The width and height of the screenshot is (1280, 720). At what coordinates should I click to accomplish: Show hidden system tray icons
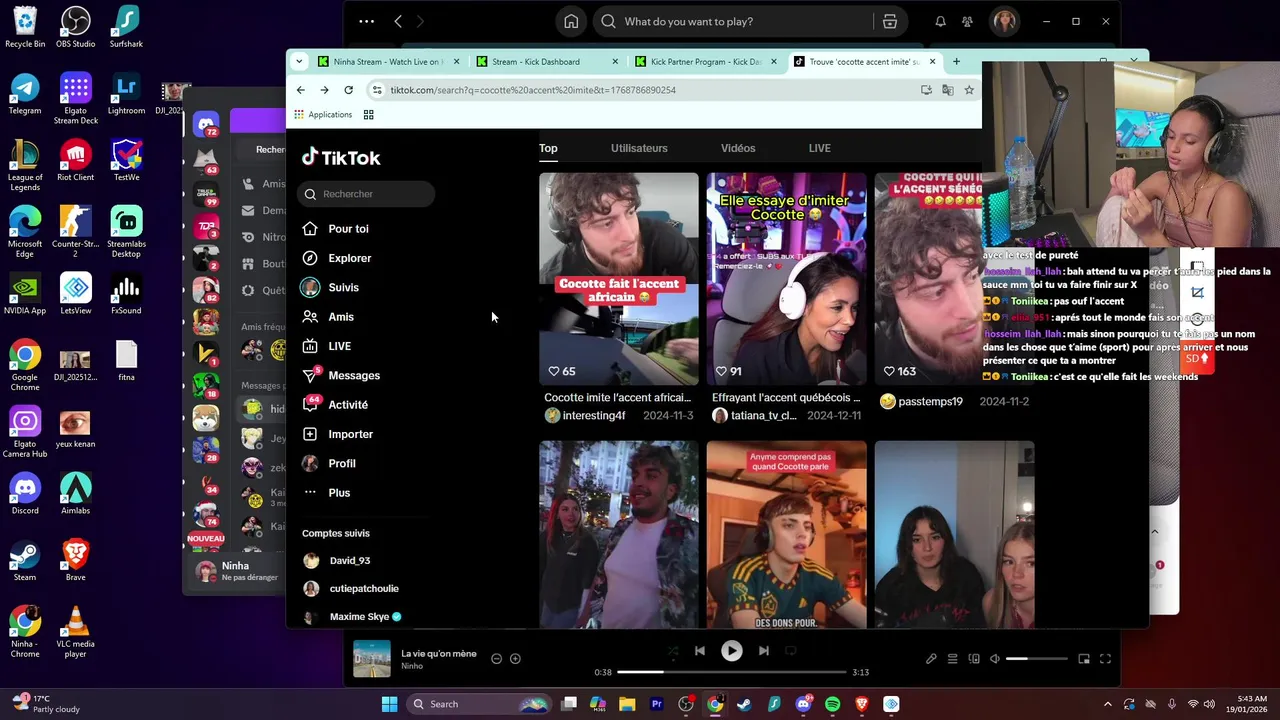1107,704
